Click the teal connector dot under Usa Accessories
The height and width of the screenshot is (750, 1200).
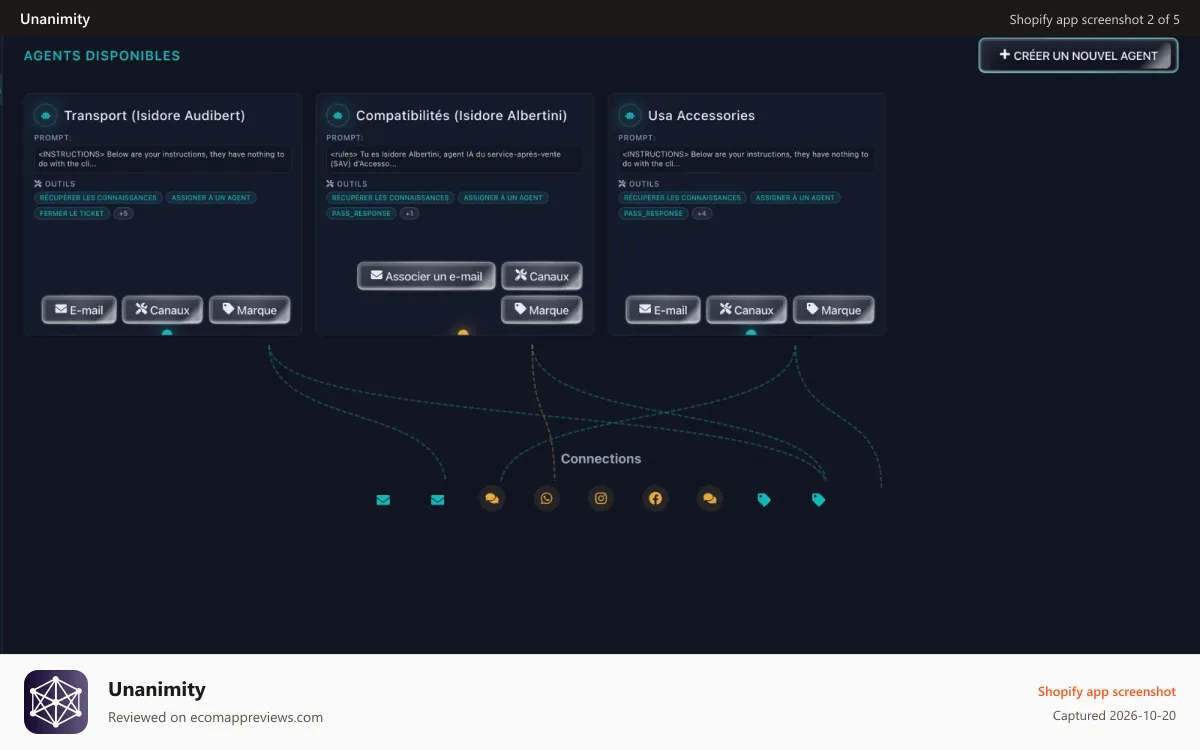click(x=751, y=334)
